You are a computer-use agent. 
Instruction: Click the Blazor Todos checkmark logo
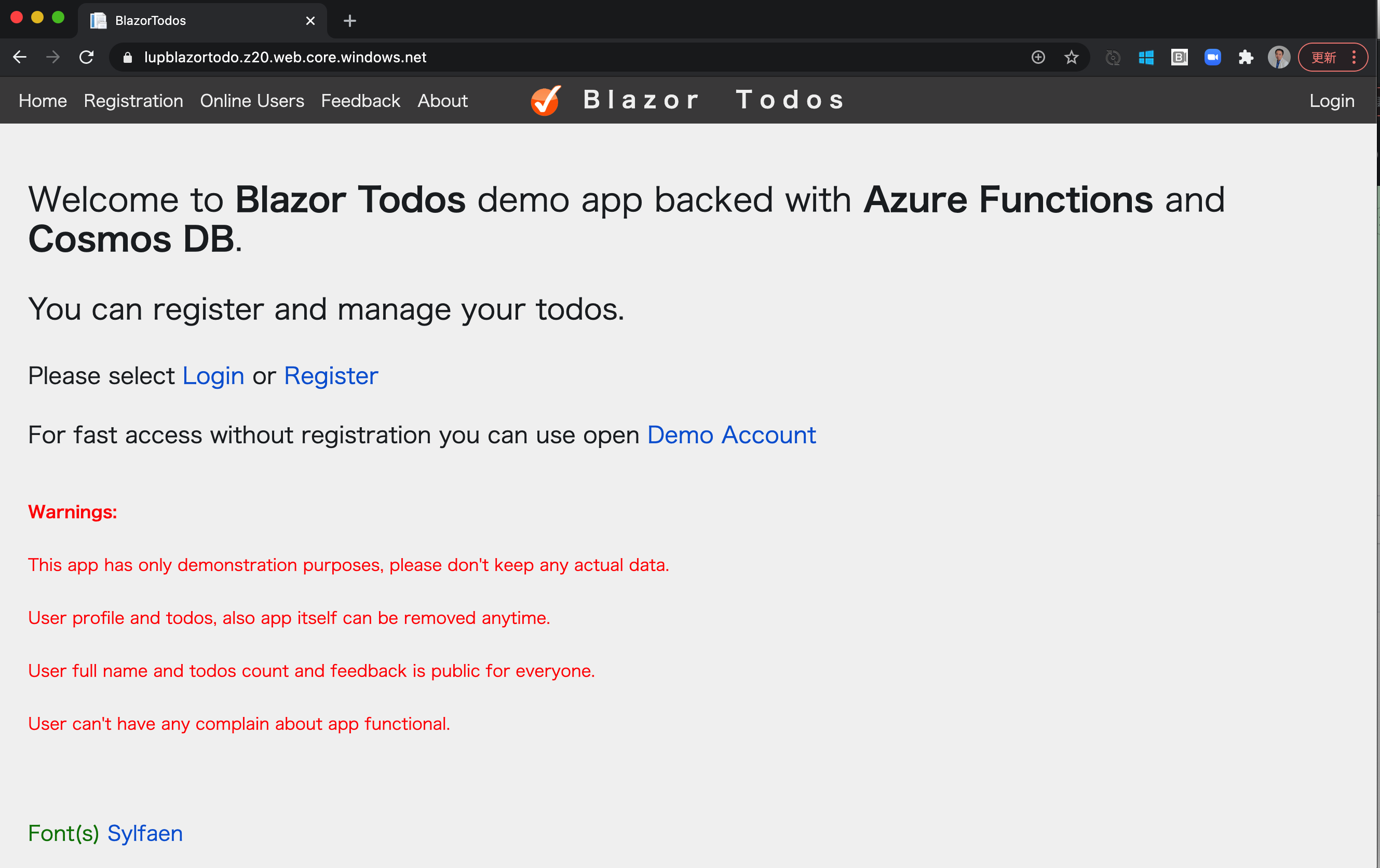tap(545, 101)
